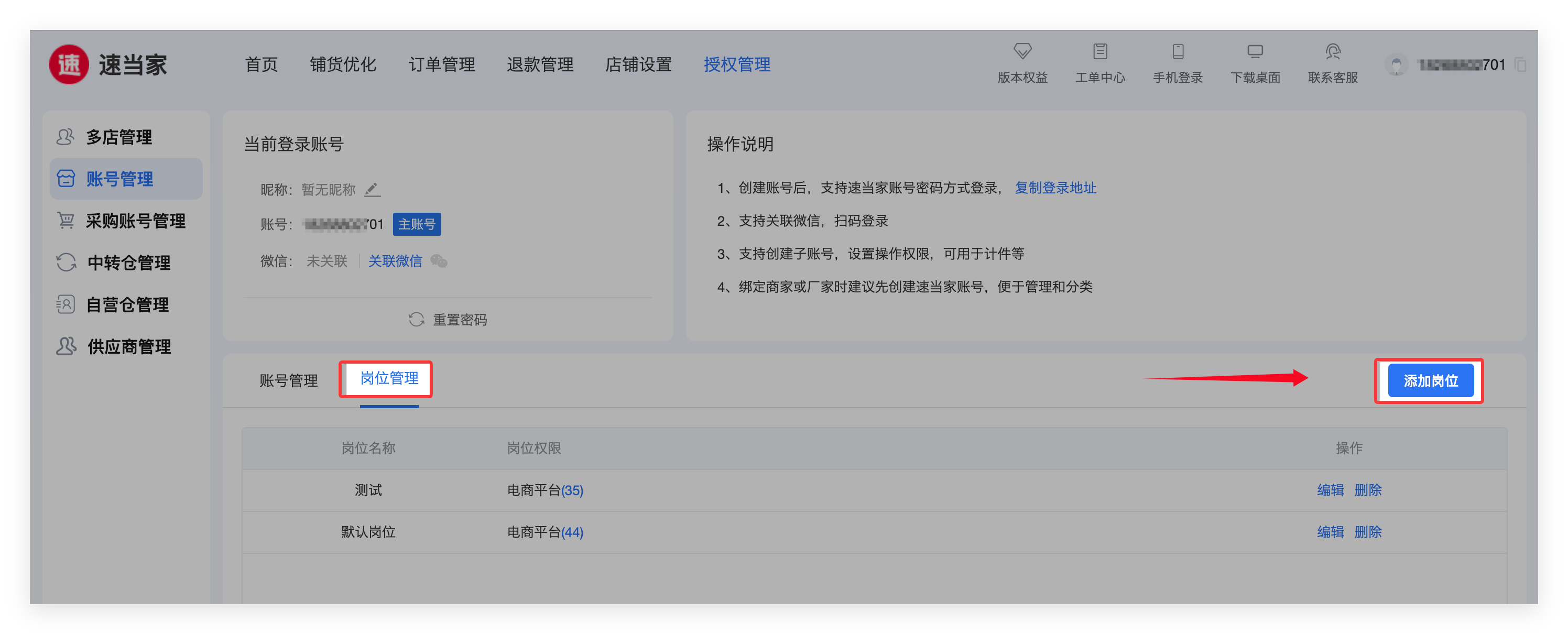Click the 添加岗位 button
Viewport: 1568px width, 634px height.
click(1431, 381)
